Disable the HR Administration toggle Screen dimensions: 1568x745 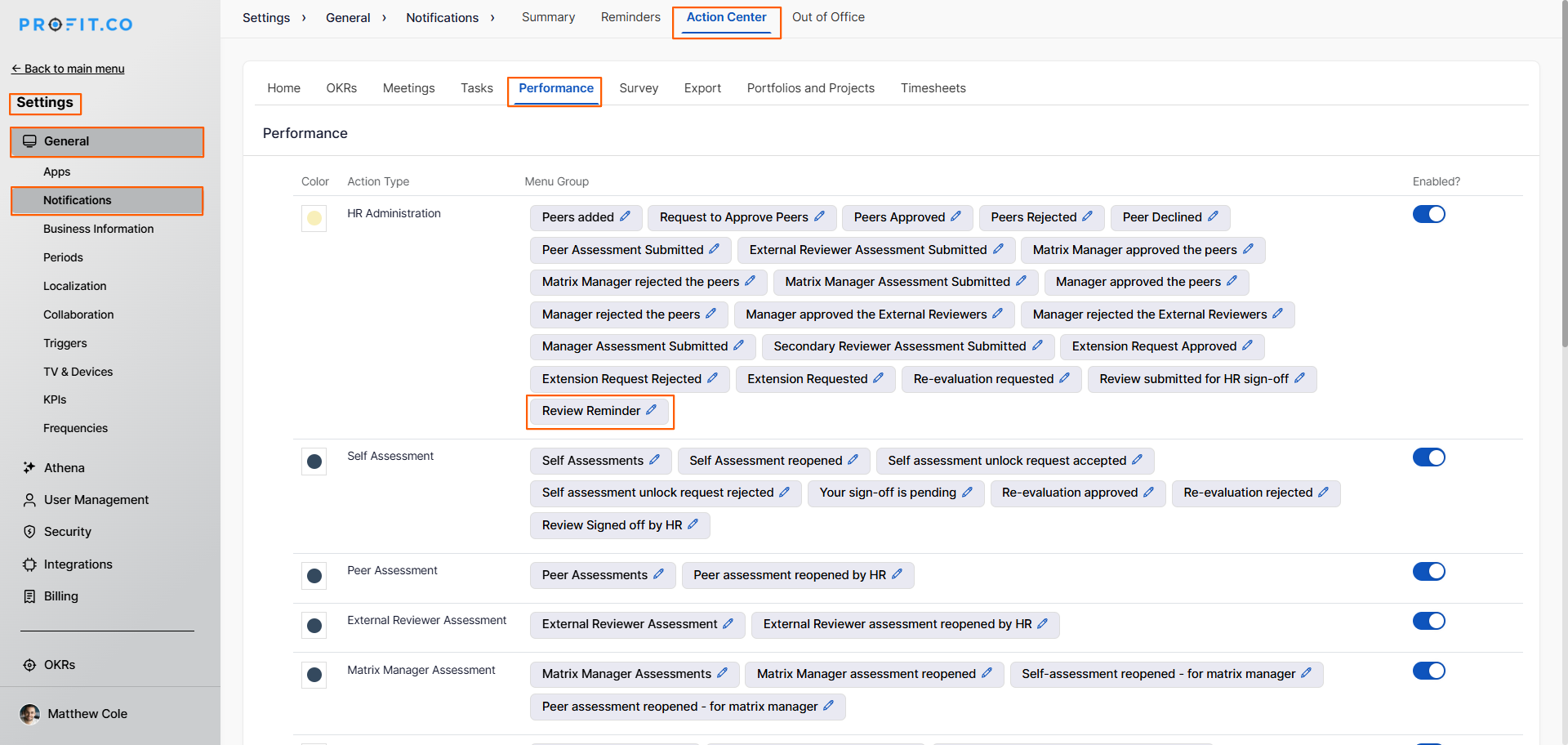1428,214
